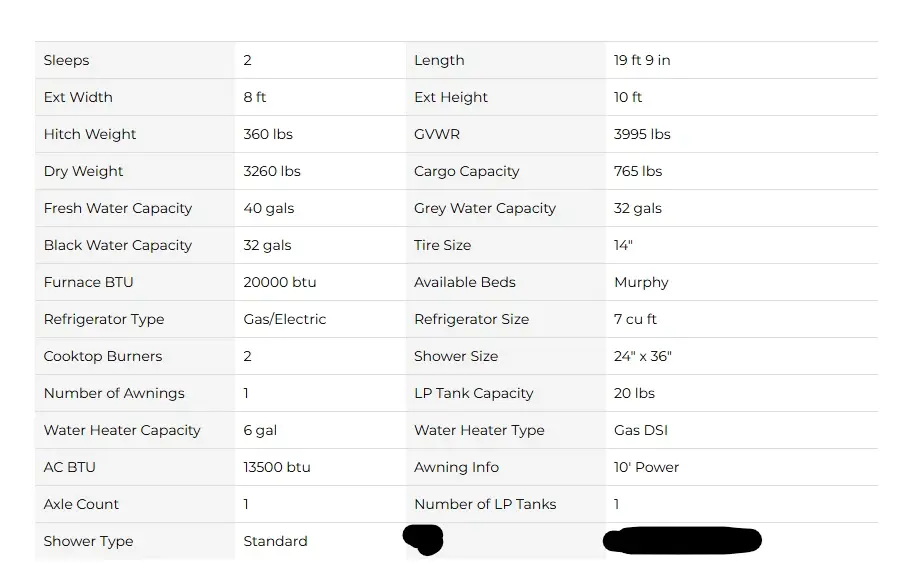Select the Shower Type Standard value
This screenshot has width=897, height=587.
[275, 541]
